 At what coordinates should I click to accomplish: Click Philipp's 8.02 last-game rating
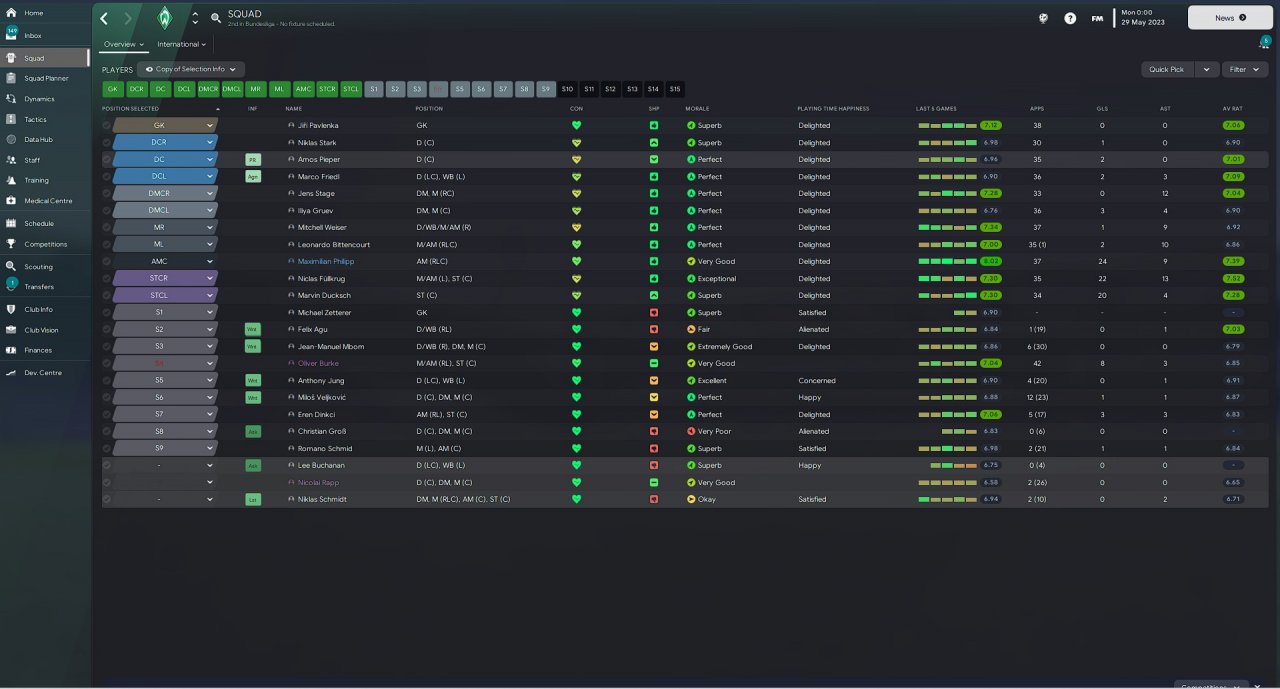[991, 262]
